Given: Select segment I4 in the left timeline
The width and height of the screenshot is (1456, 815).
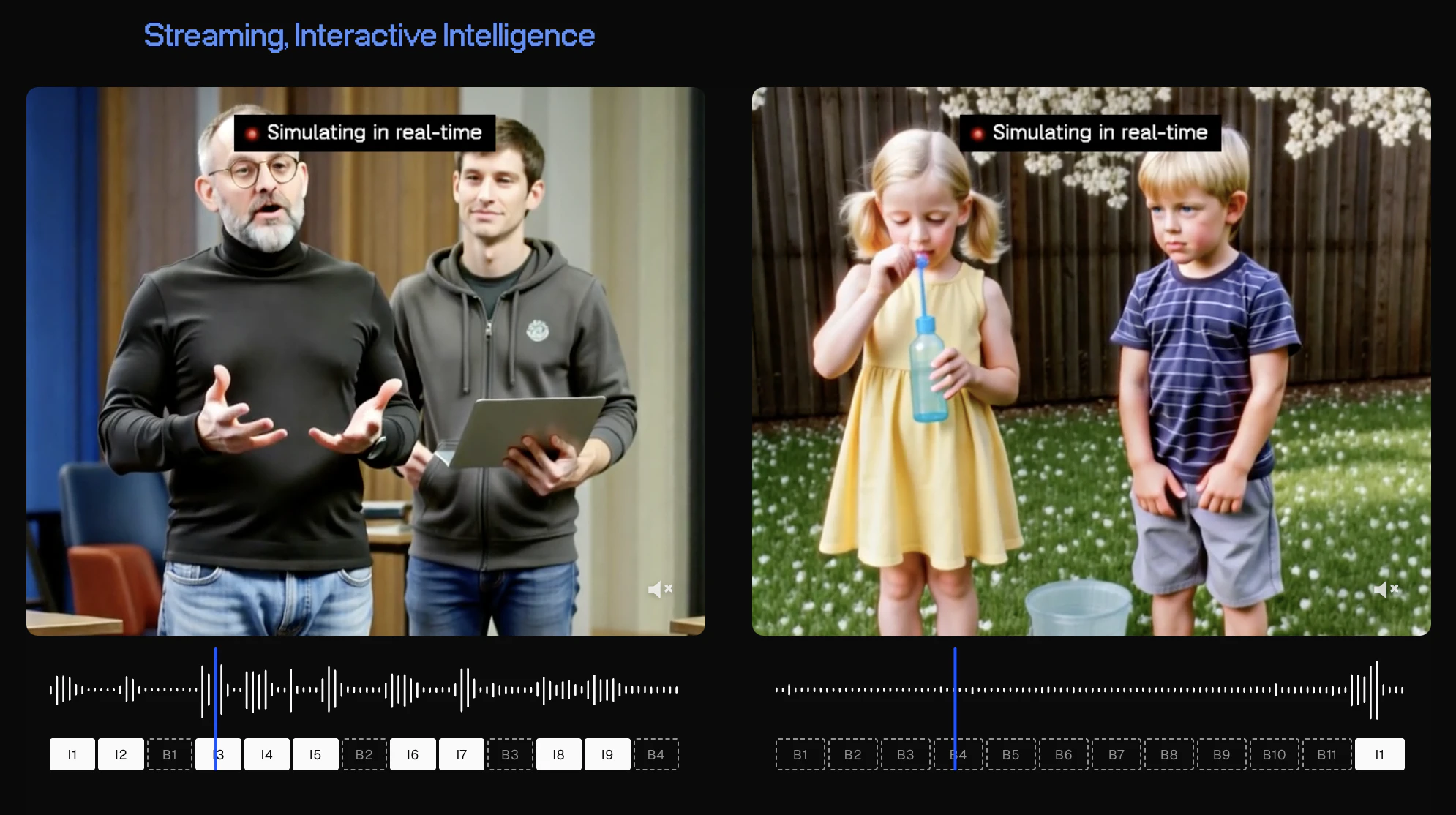Looking at the screenshot, I should (267, 754).
